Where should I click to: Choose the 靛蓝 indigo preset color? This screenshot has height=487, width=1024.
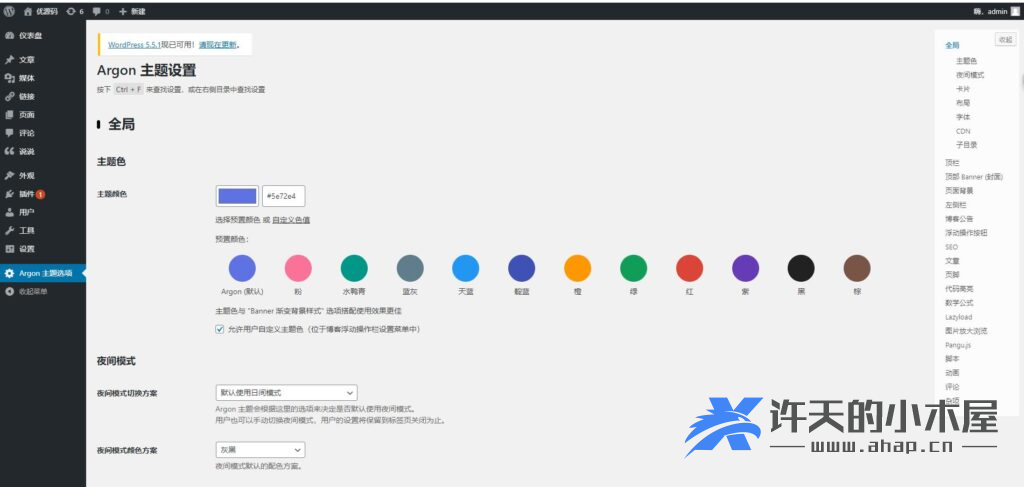(x=522, y=268)
